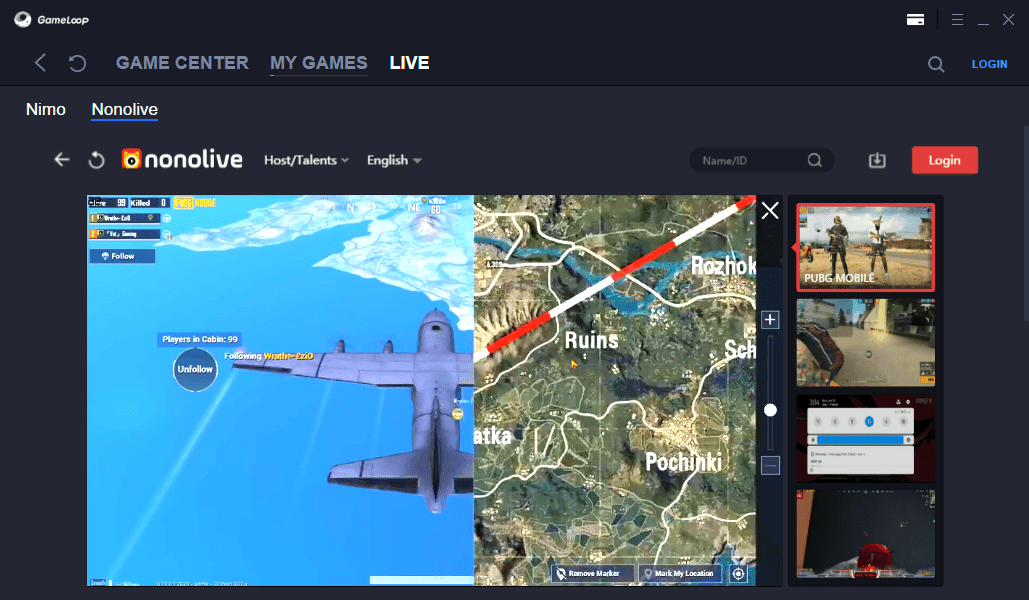Focus the Name/ID search field
Viewport: 1029px width, 600px height.
click(761, 160)
